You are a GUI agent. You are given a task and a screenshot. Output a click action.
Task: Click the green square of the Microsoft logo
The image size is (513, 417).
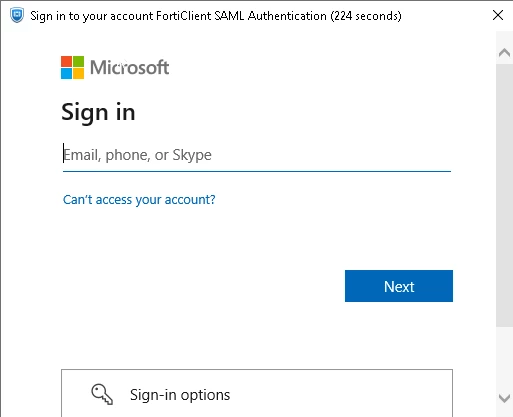78,61
